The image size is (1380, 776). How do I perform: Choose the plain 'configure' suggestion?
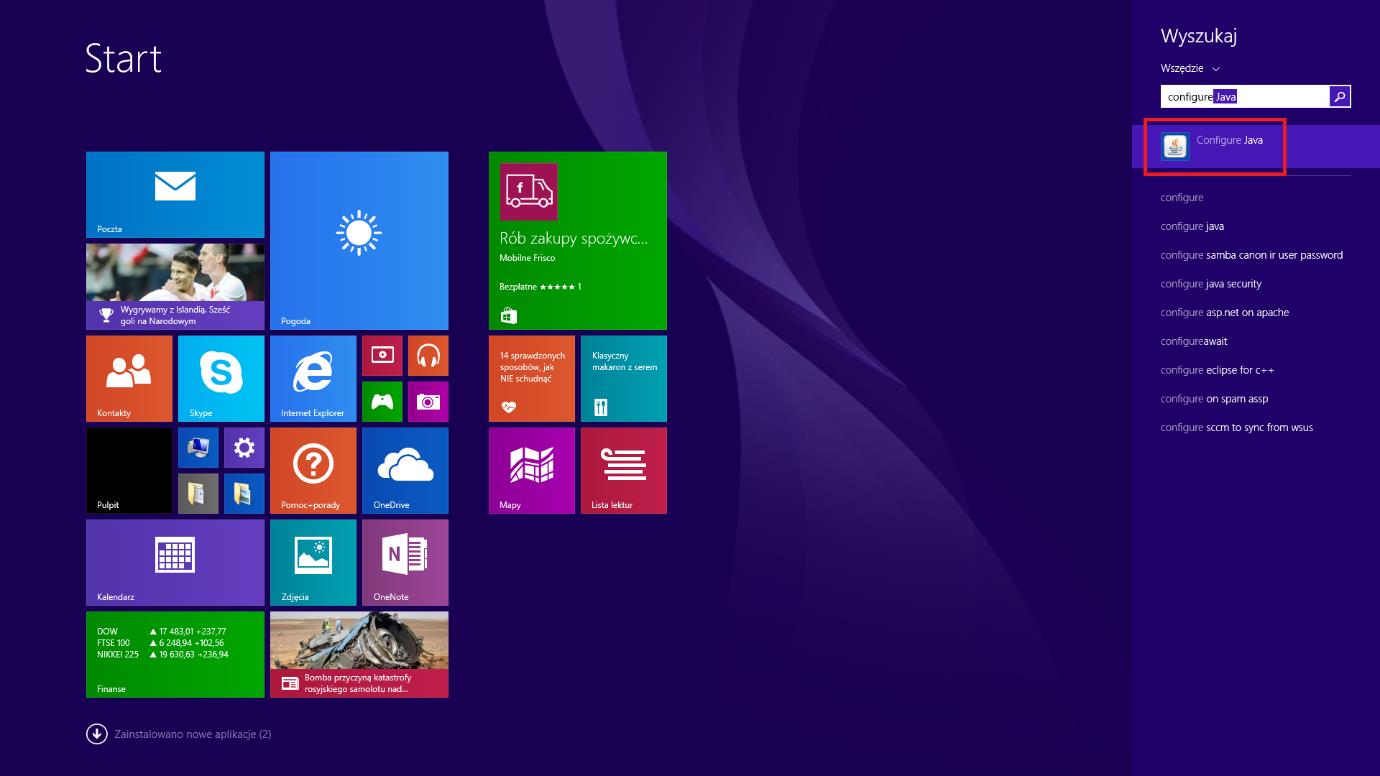point(1182,198)
